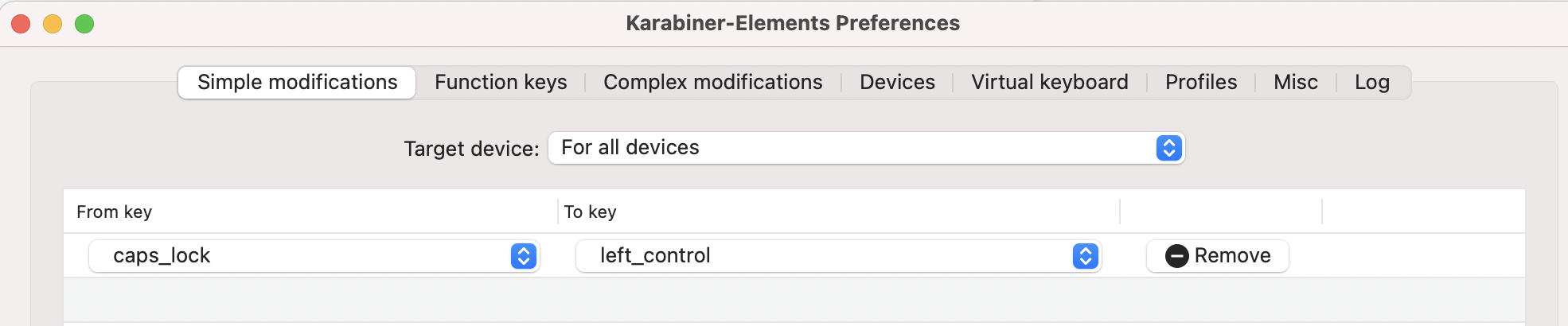The width and height of the screenshot is (1568, 326).
Task: Minimize window with the yellow button
Action: coord(53,24)
